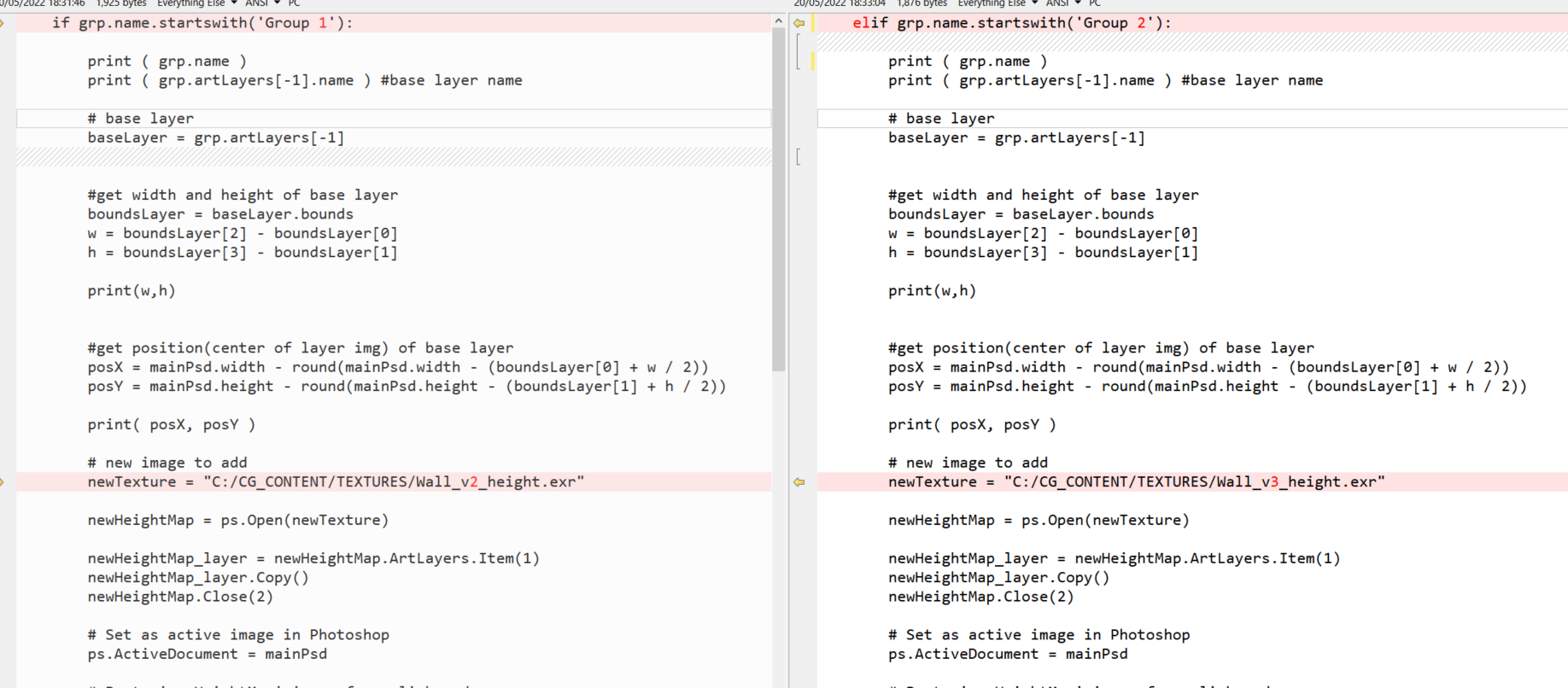Click right pane 'baseLayer = grp.artLayers[-1]' line
1568x688 pixels.
[1017, 137]
